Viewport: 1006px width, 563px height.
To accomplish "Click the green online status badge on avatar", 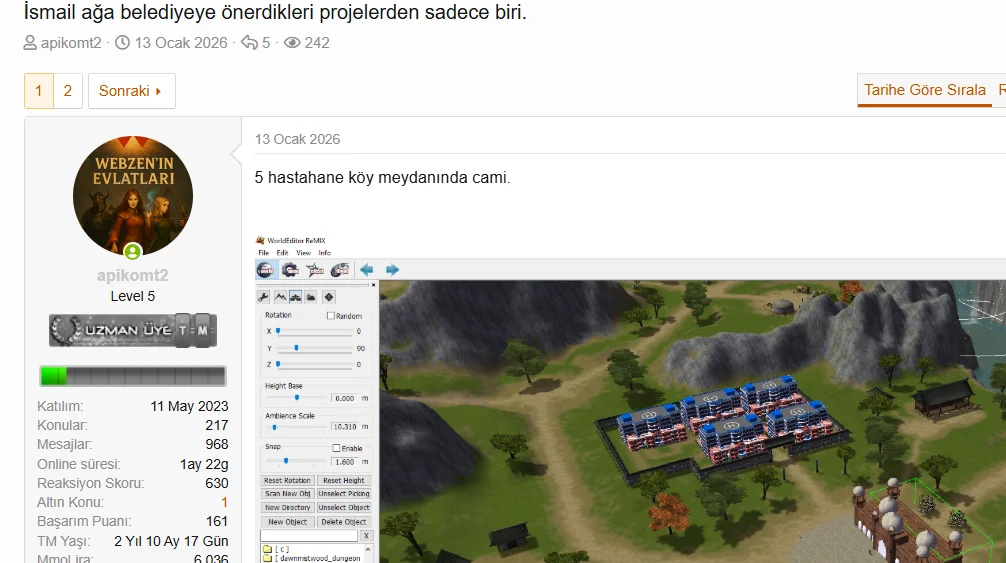I will 133,251.
